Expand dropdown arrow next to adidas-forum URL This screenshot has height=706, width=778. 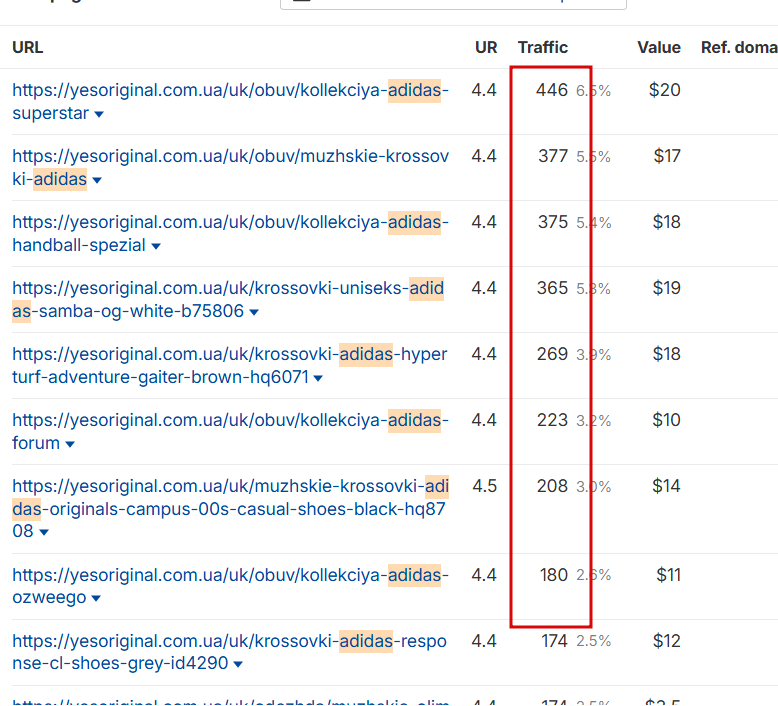[x=70, y=445]
